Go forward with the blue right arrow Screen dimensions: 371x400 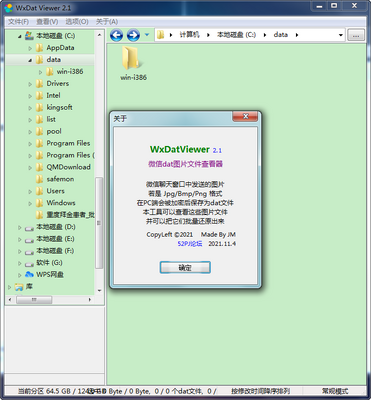coord(133,35)
